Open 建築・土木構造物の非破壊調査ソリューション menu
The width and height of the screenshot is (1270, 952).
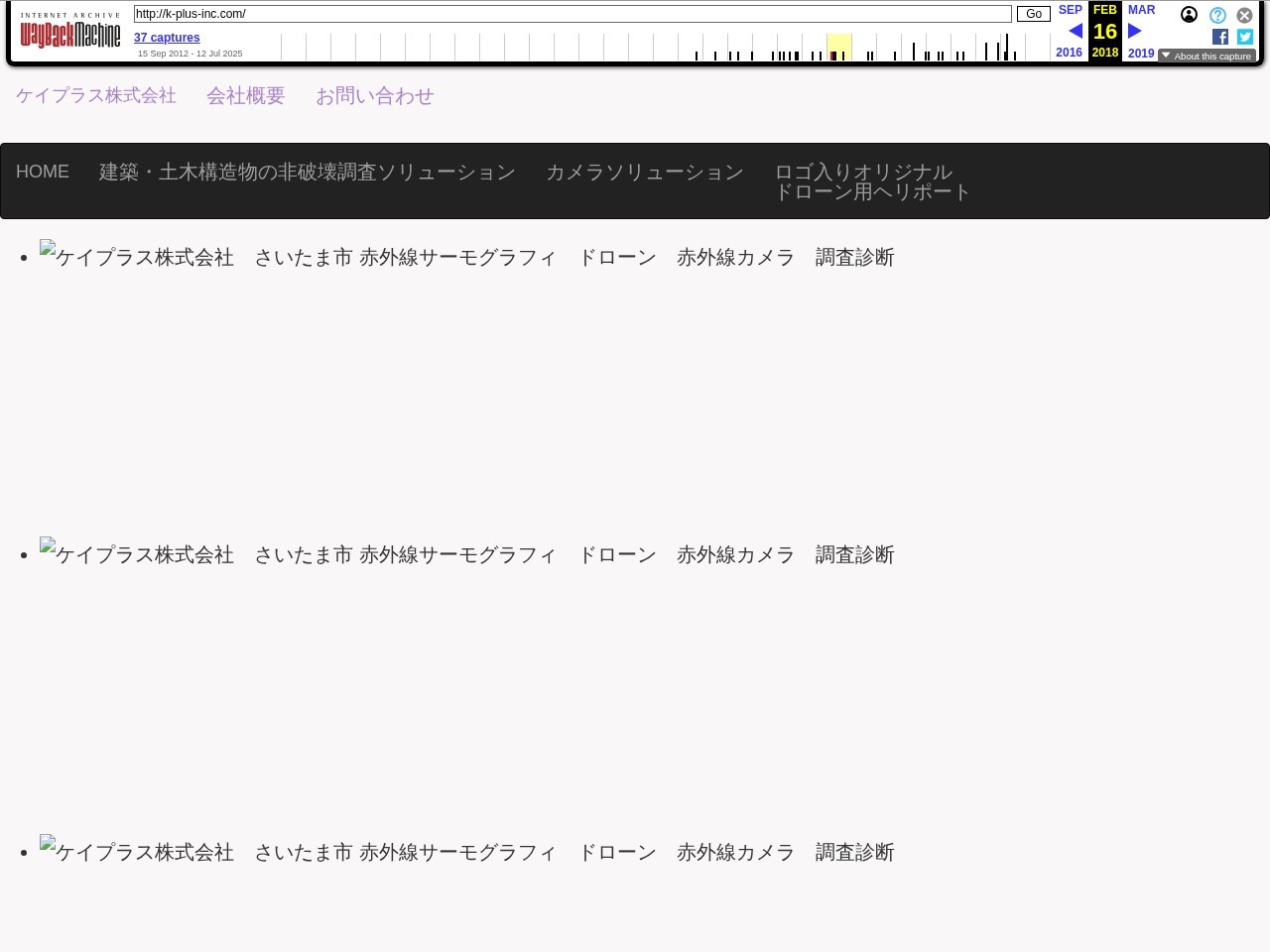coord(308,172)
